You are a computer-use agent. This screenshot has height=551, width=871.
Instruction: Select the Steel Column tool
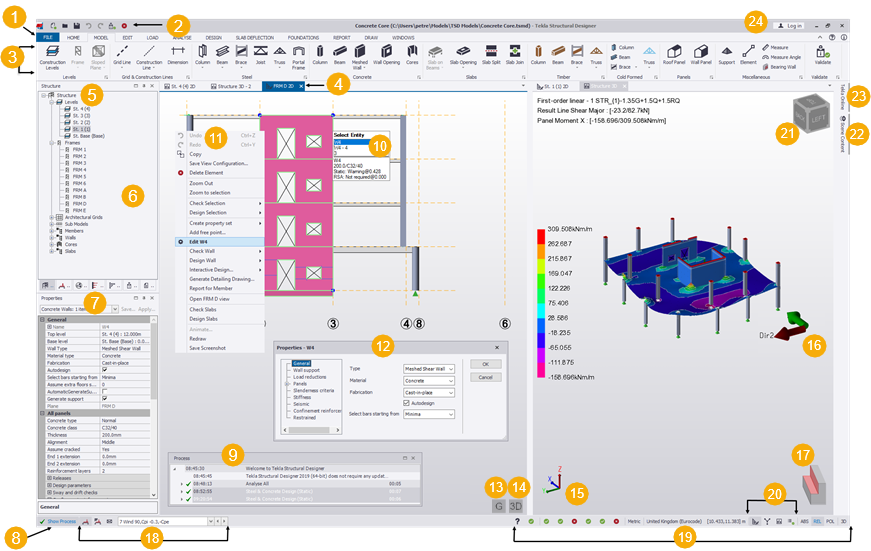(x=203, y=55)
